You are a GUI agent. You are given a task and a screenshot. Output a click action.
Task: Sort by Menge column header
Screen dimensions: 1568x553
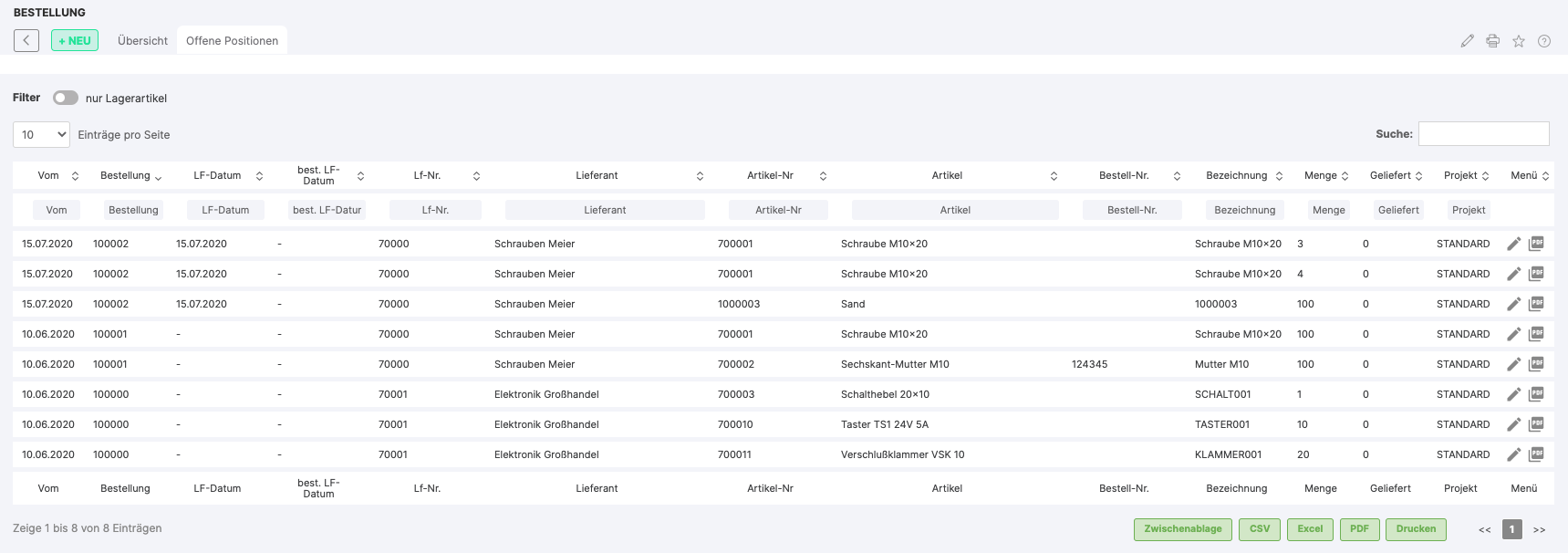tap(1320, 175)
